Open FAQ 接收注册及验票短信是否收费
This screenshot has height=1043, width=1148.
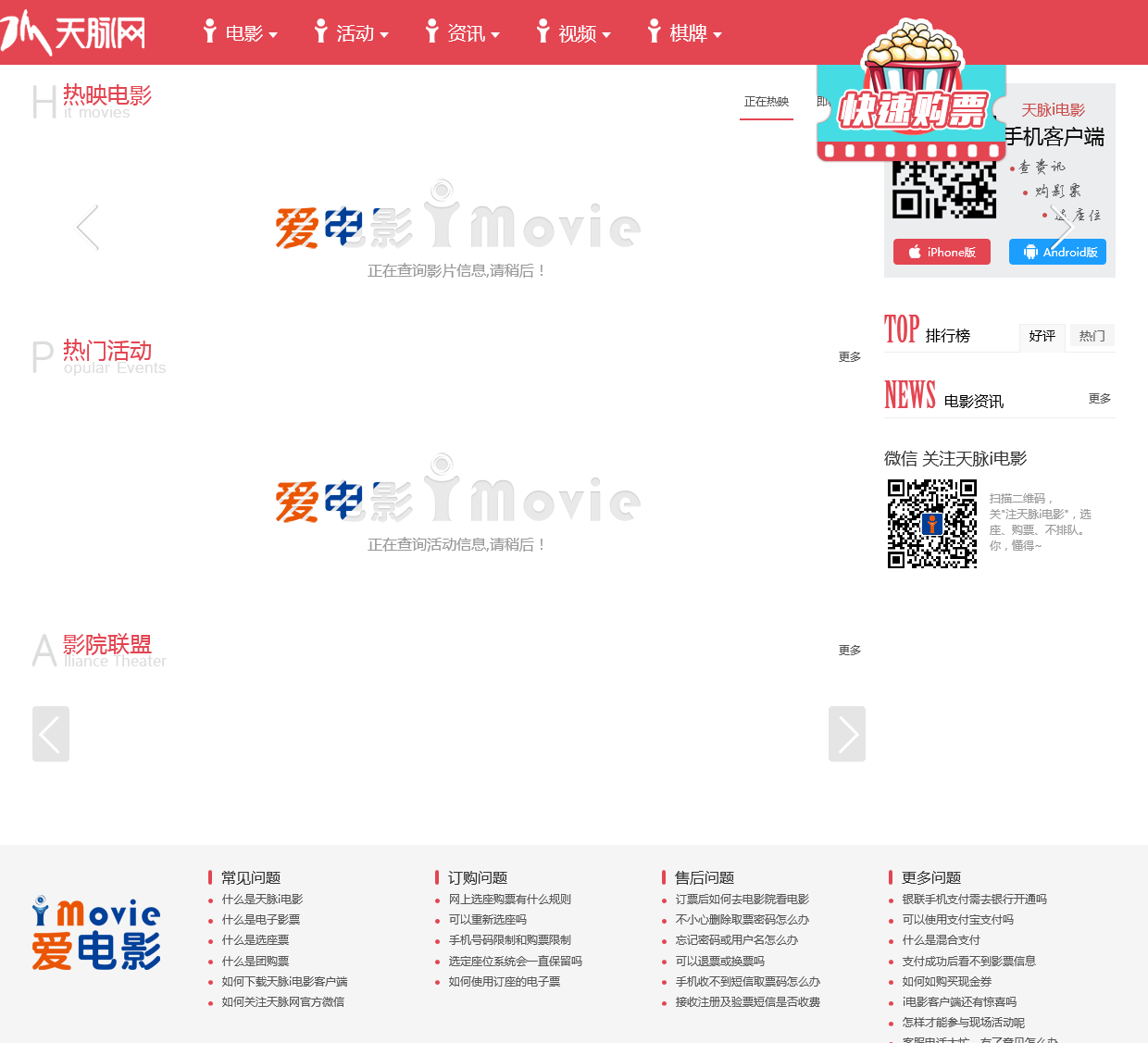tap(748, 1002)
